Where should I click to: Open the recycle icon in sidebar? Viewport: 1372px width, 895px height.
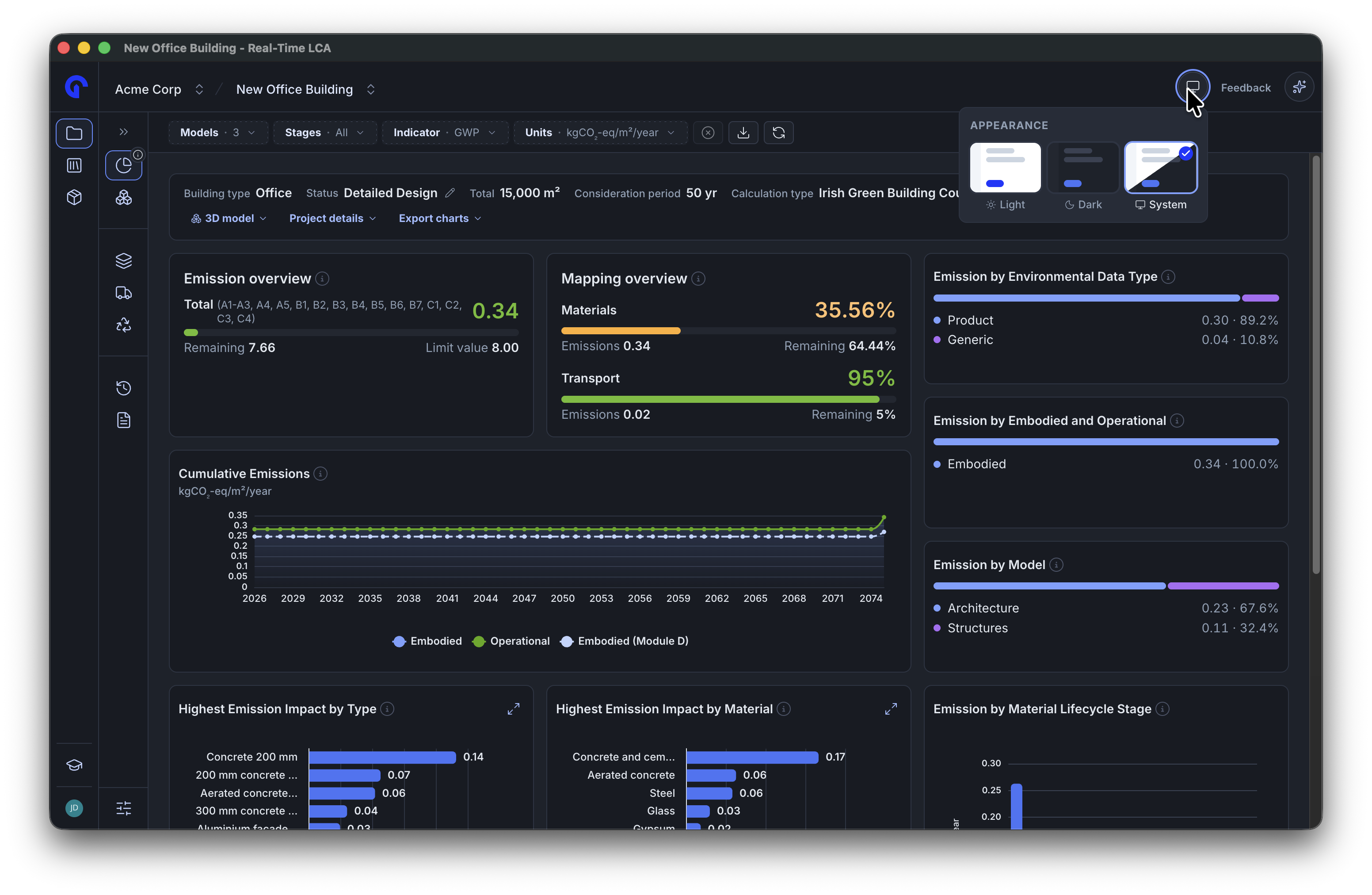(123, 325)
